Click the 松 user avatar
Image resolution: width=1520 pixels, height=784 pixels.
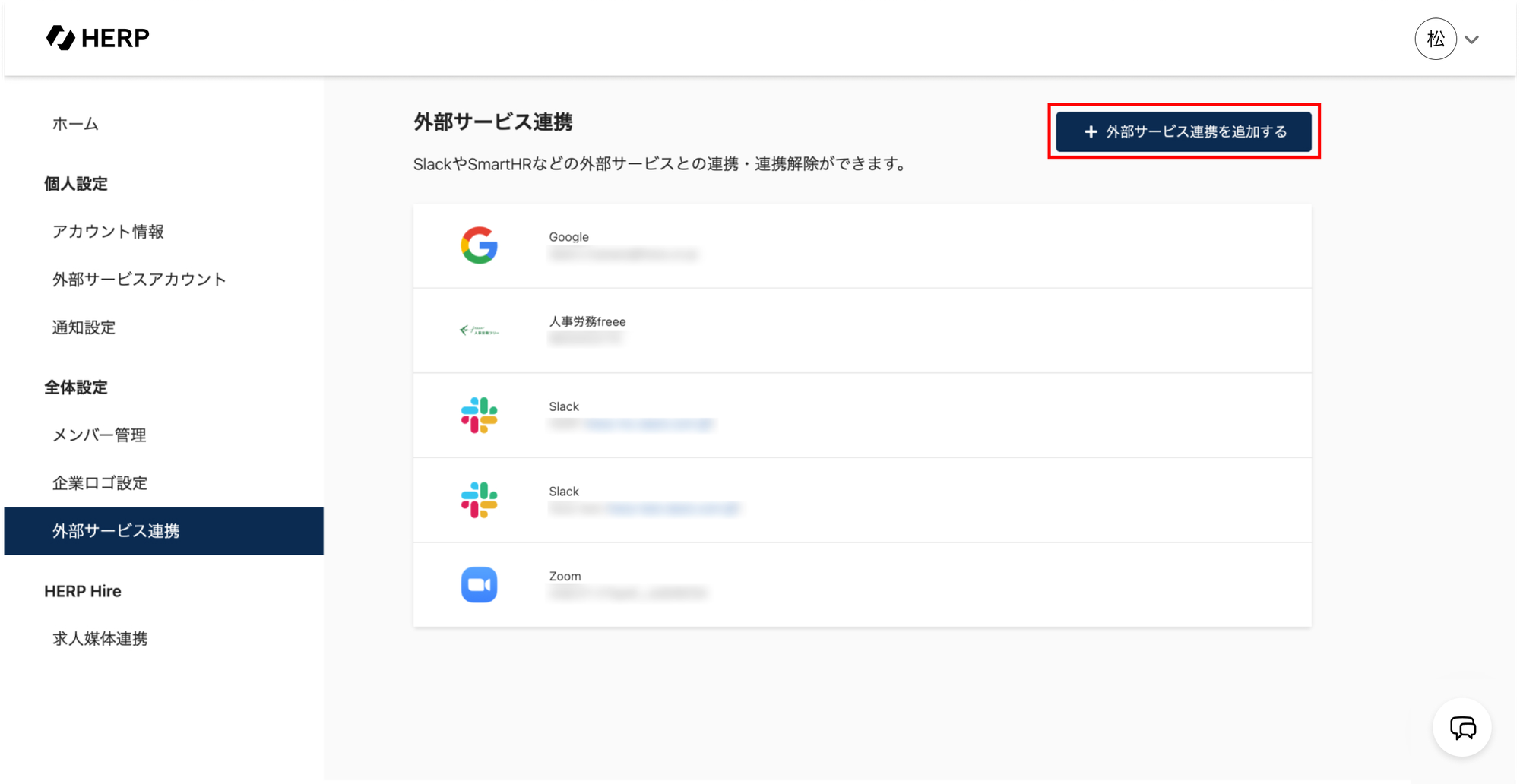(1435, 39)
